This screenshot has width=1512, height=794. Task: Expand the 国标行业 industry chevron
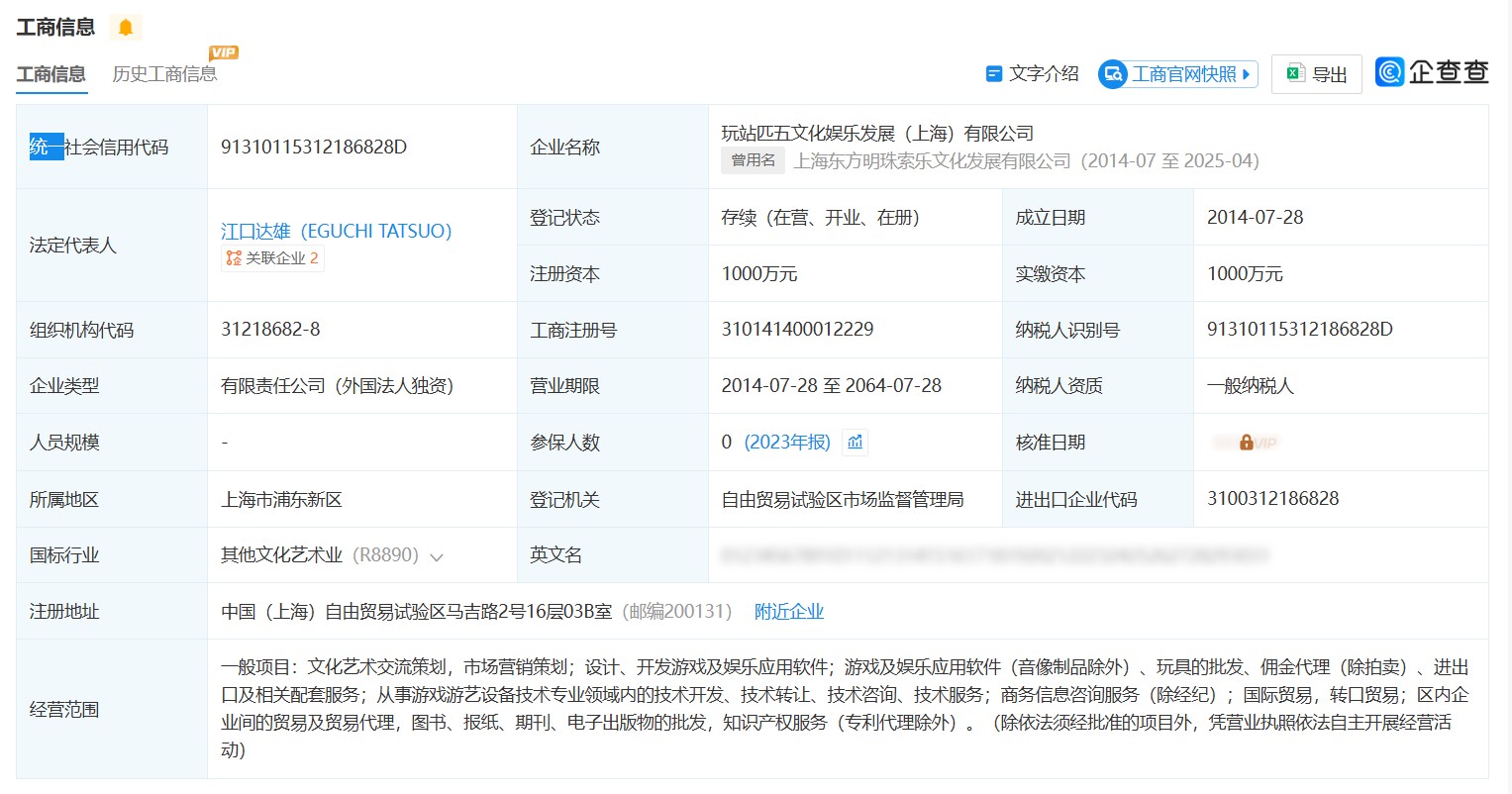click(x=436, y=557)
